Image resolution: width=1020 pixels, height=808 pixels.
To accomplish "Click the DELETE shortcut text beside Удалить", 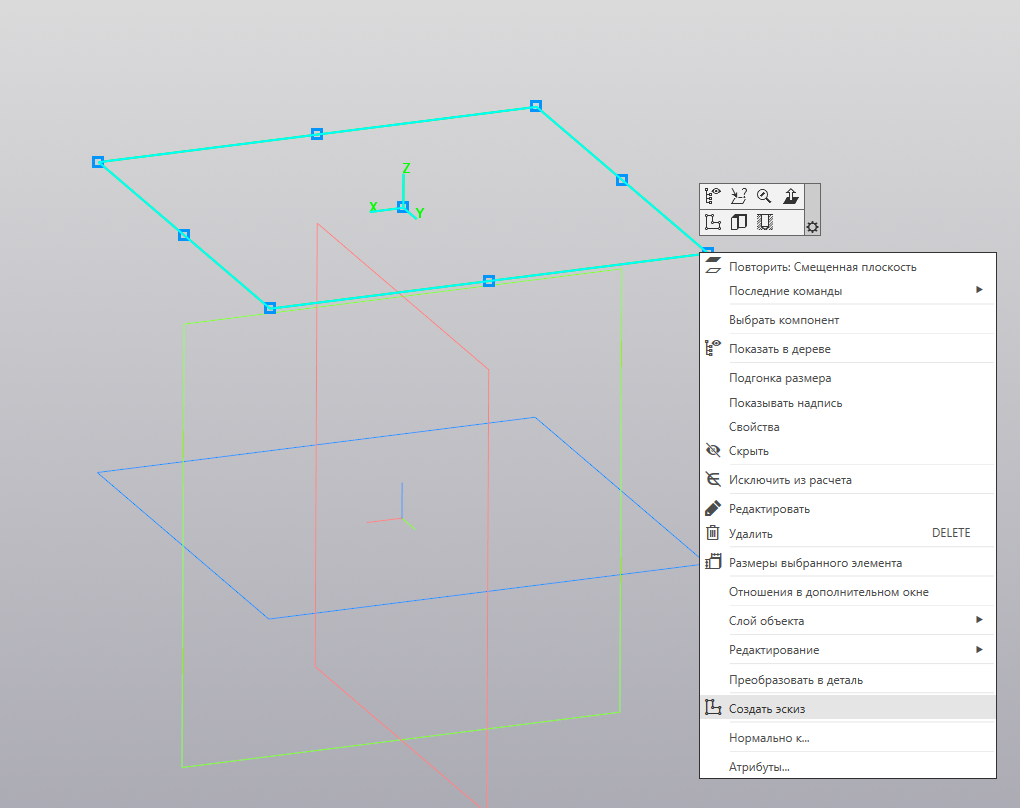I will [951, 533].
